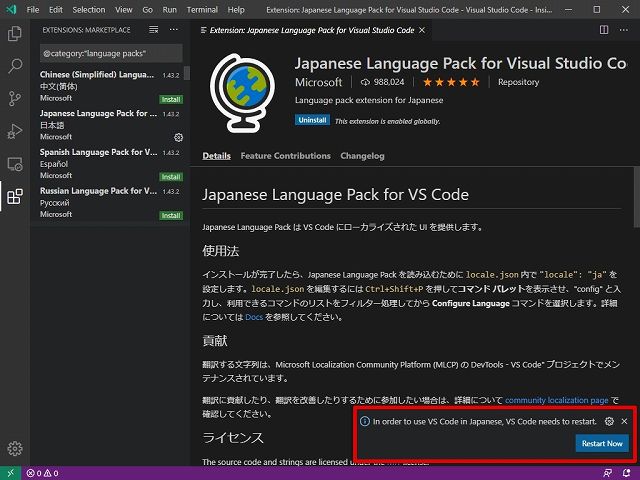This screenshot has height=480, width=640.
Task: Open the Source Control view
Action: click(x=15, y=98)
